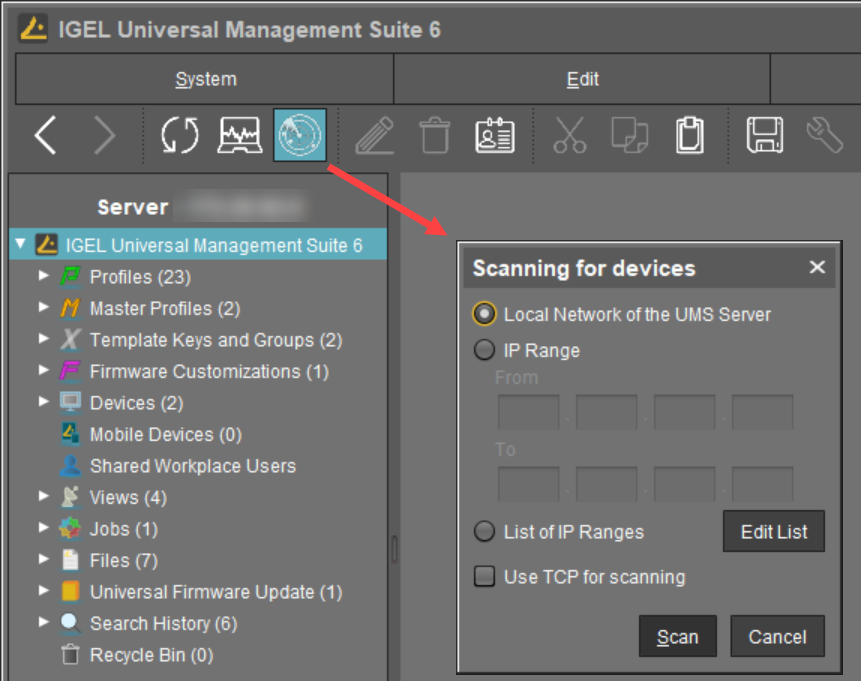Click the first From IP octet field
The width and height of the screenshot is (861, 681).
527,411
